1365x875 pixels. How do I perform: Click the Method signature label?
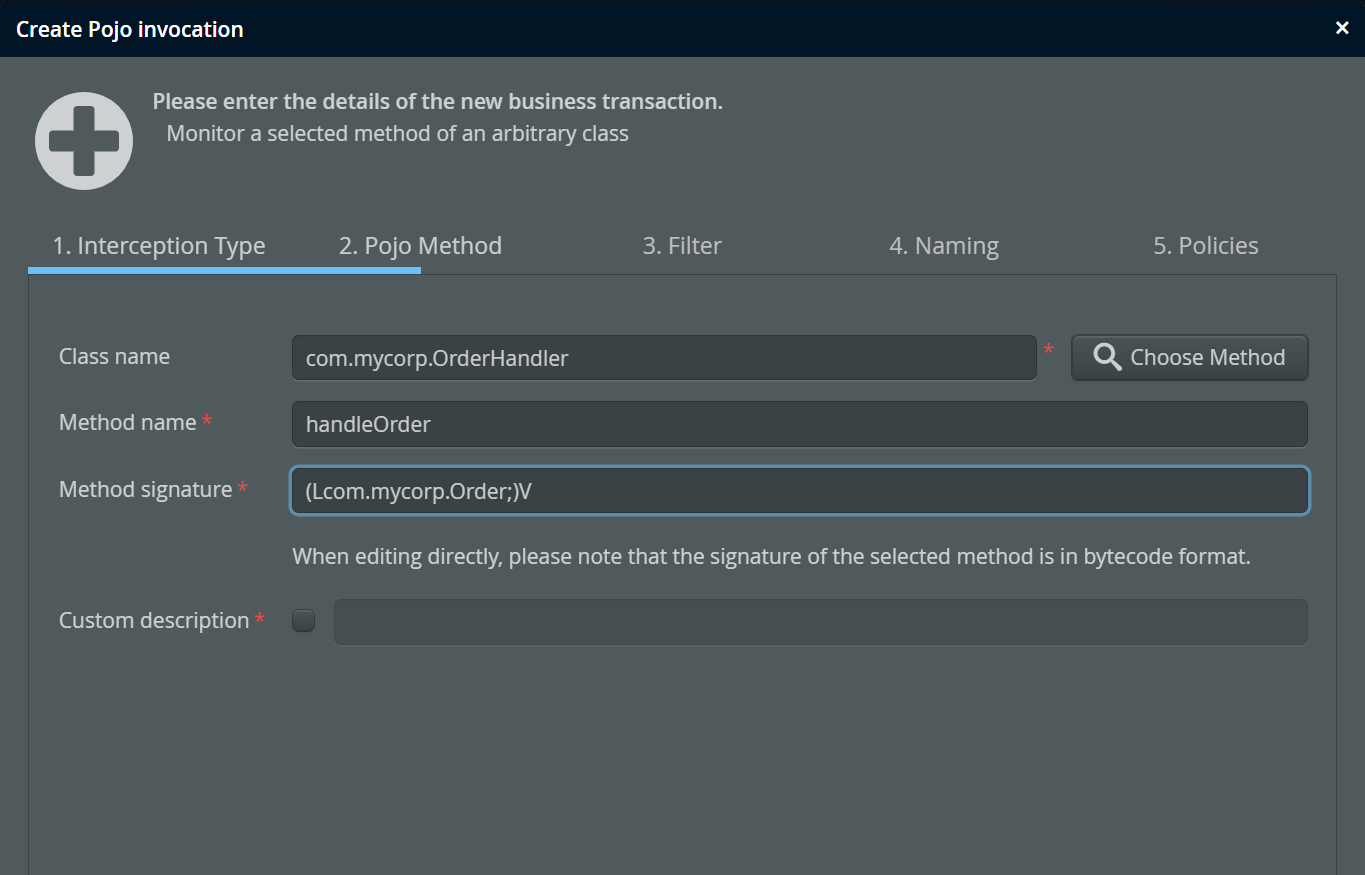[x=145, y=490]
